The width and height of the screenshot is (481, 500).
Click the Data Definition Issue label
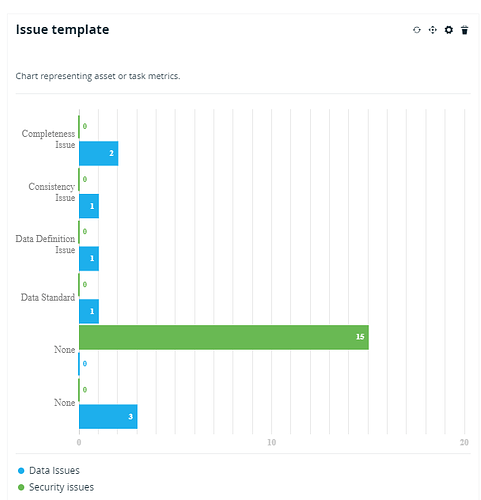[45, 244]
